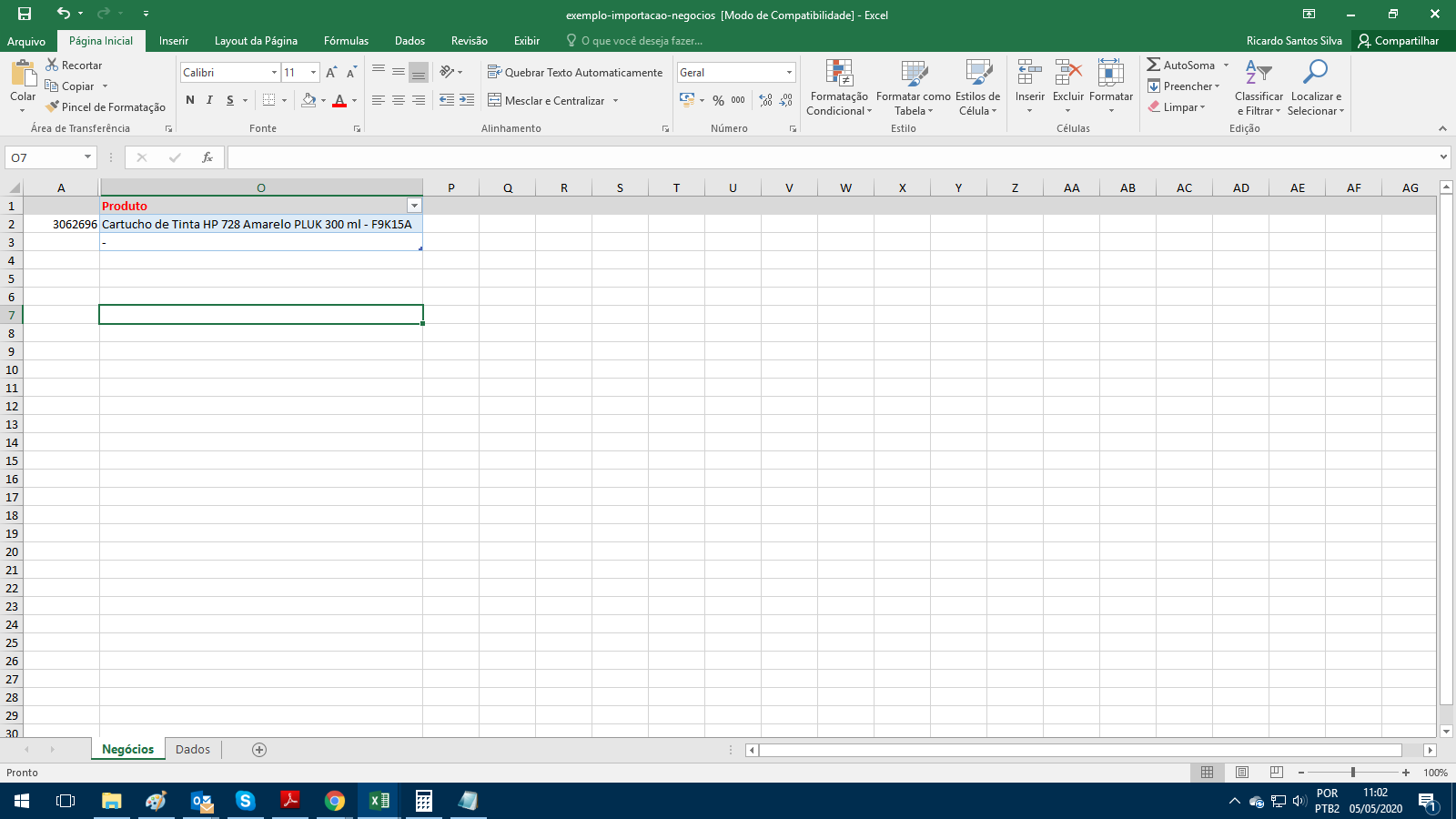Toggle italic formatting I
The image size is (1456, 819).
tap(209, 100)
